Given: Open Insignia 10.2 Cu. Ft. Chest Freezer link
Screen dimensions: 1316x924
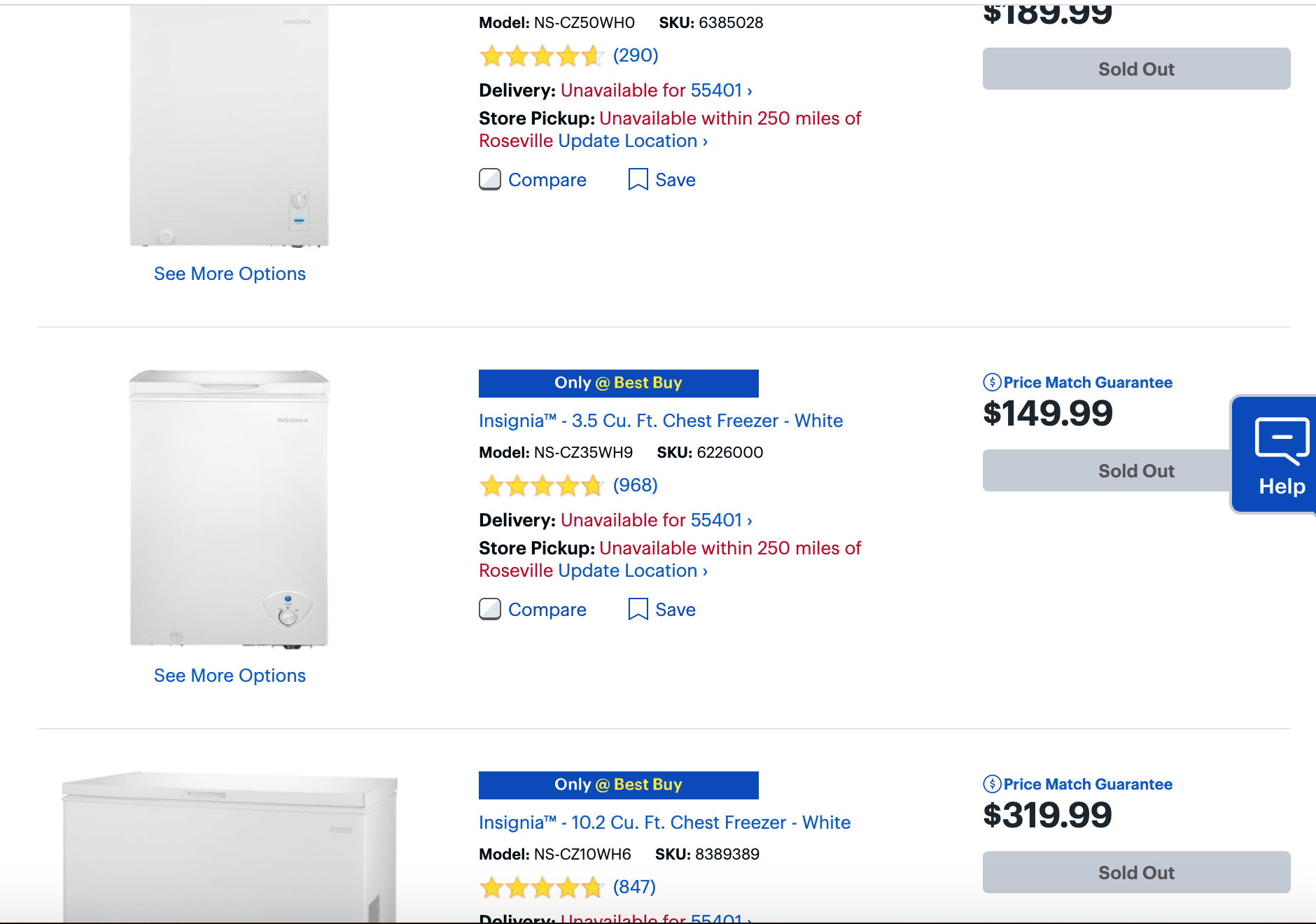Looking at the screenshot, I should click(664, 822).
